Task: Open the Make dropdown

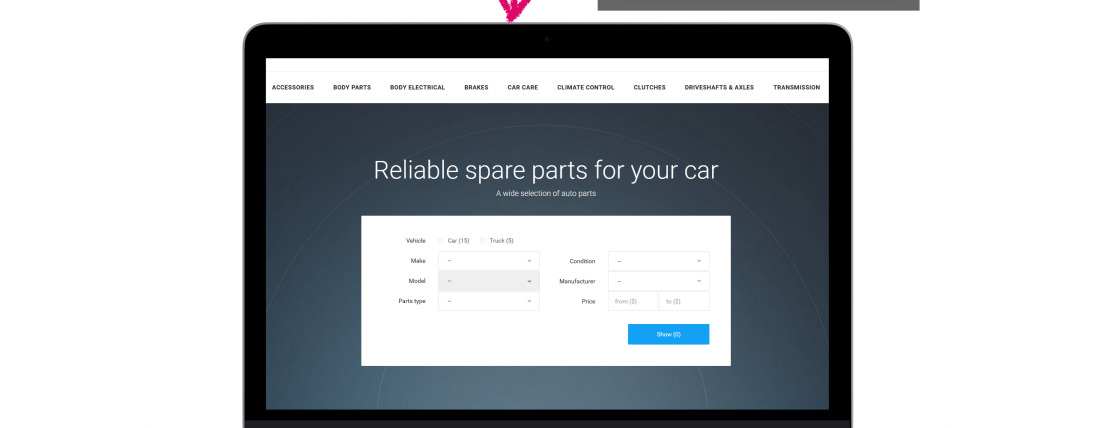Action: tap(488, 261)
